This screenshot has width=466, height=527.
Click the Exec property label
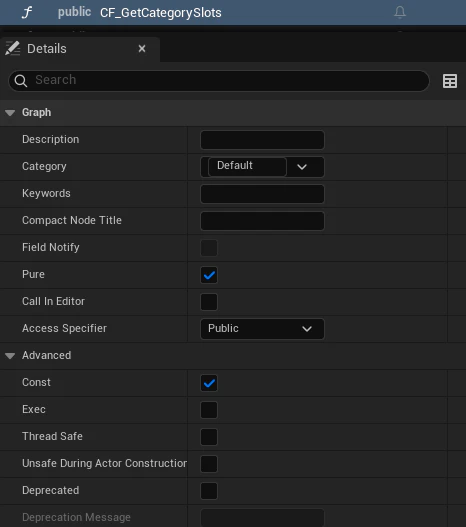34,409
